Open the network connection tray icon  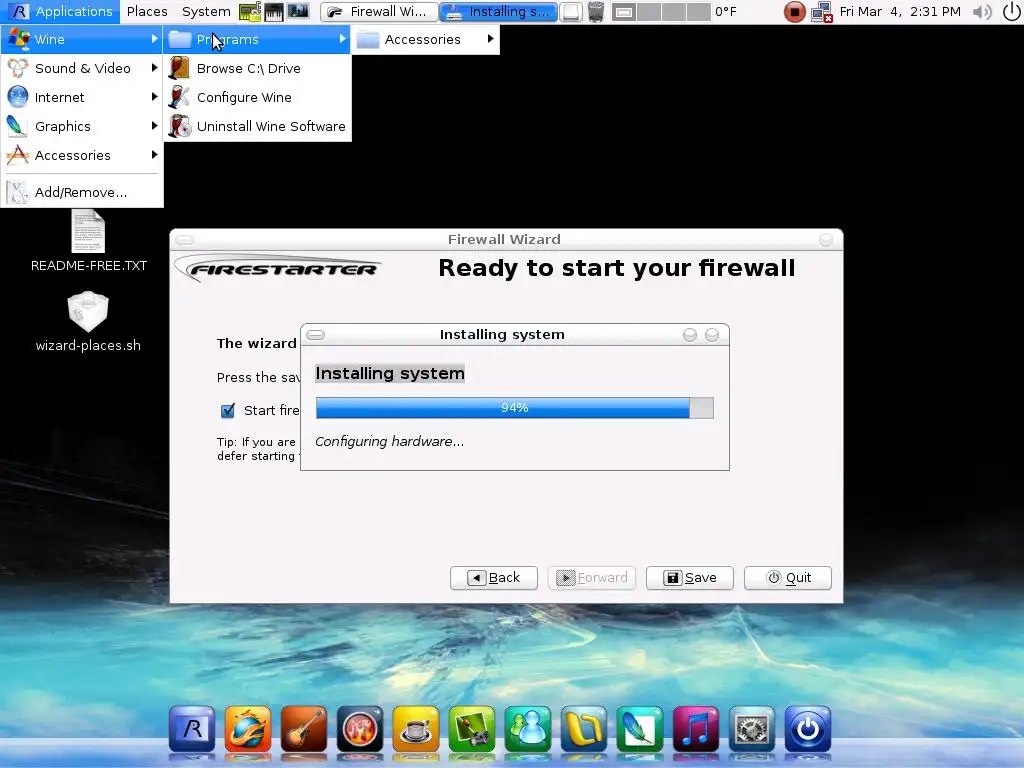pos(822,12)
